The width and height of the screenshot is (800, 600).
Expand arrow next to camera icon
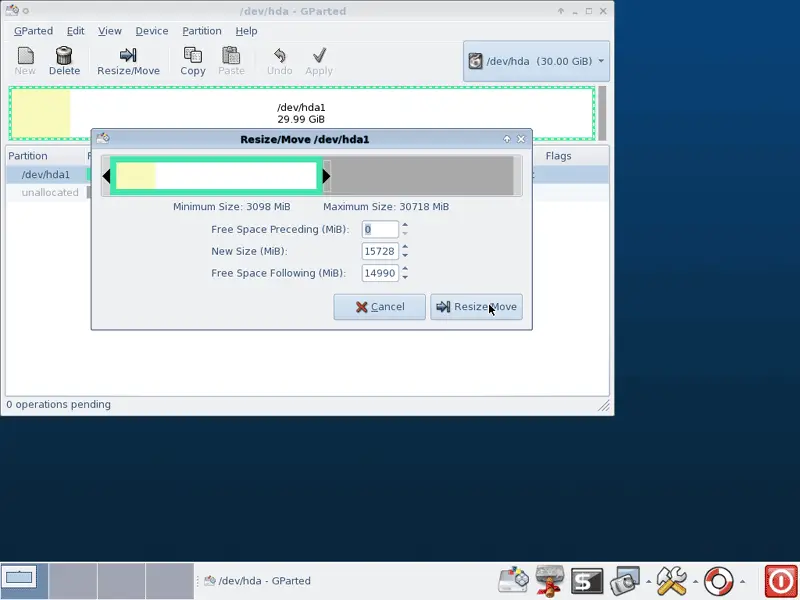pyautogui.click(x=648, y=581)
